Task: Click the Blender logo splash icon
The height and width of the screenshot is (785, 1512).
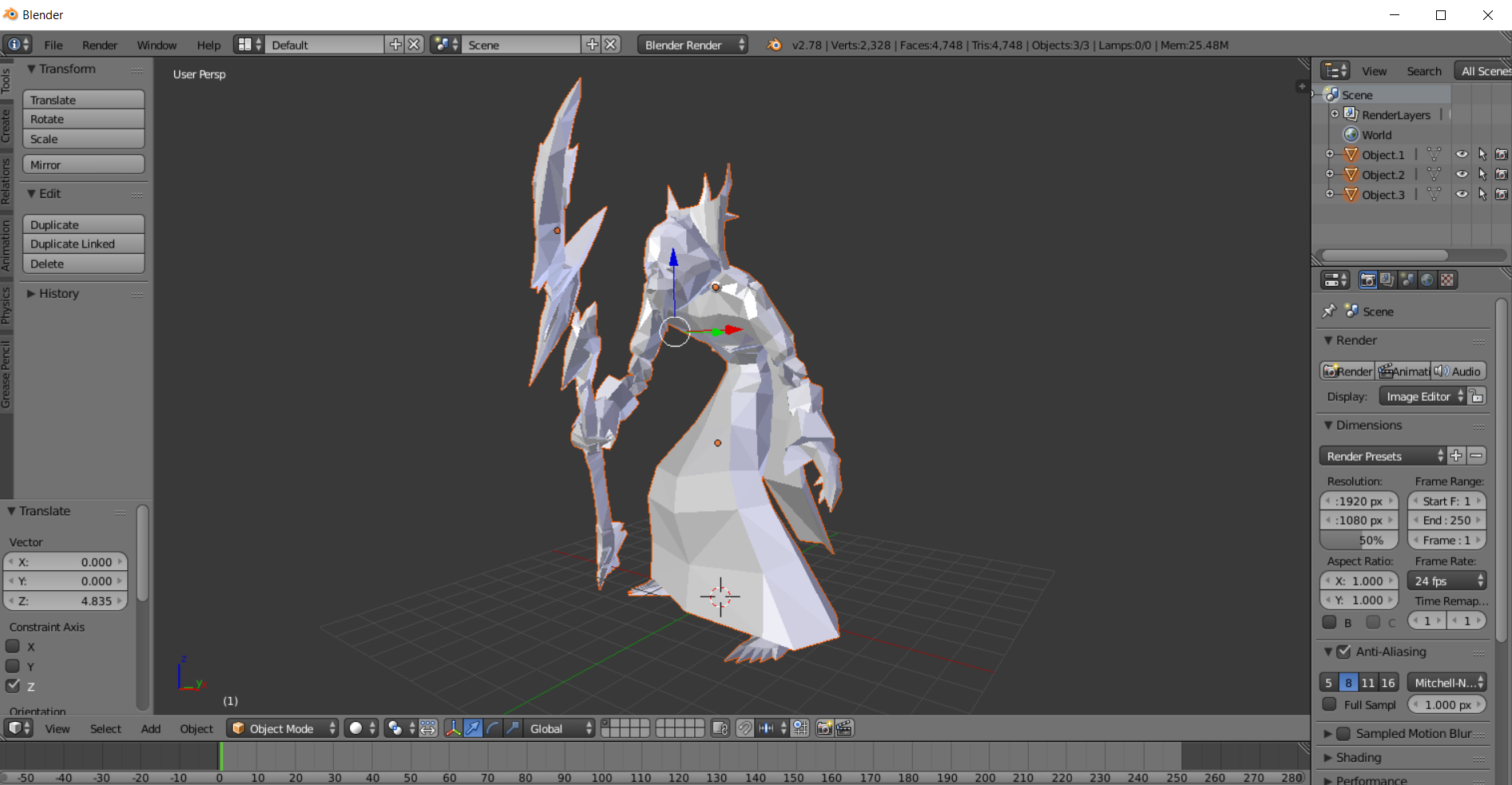Action: 774,45
